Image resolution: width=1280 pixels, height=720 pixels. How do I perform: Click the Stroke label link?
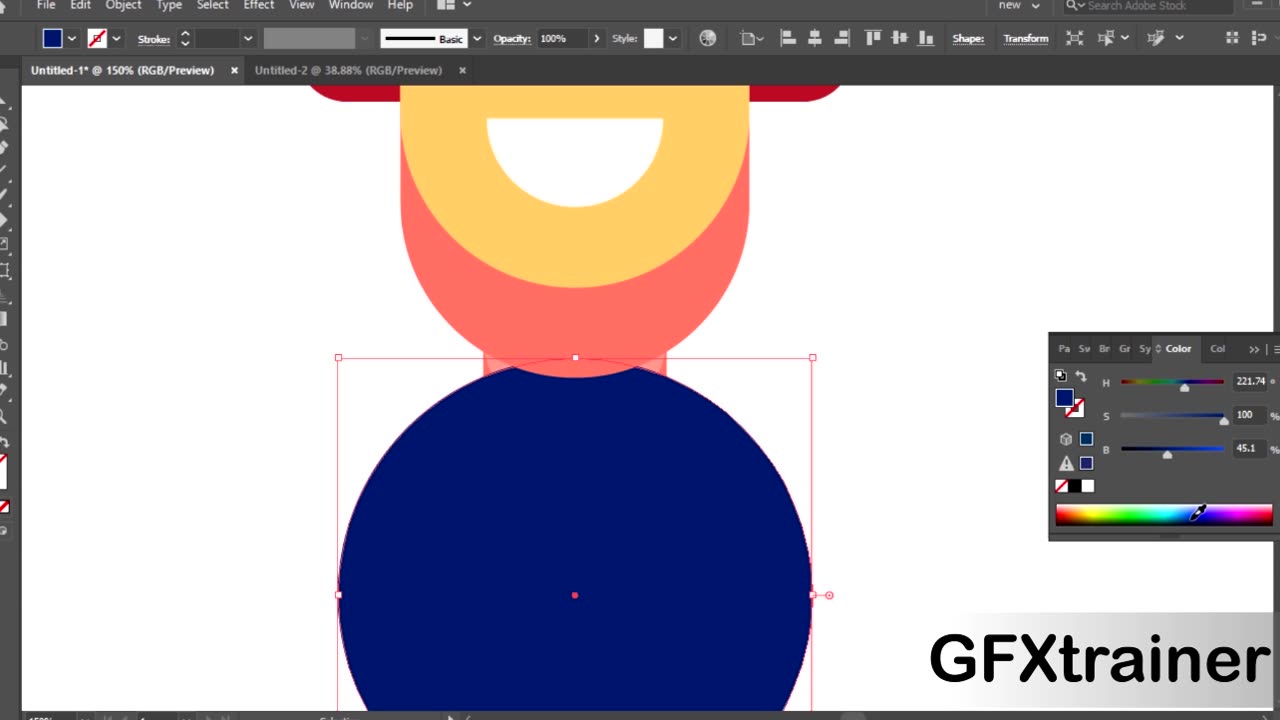point(154,39)
